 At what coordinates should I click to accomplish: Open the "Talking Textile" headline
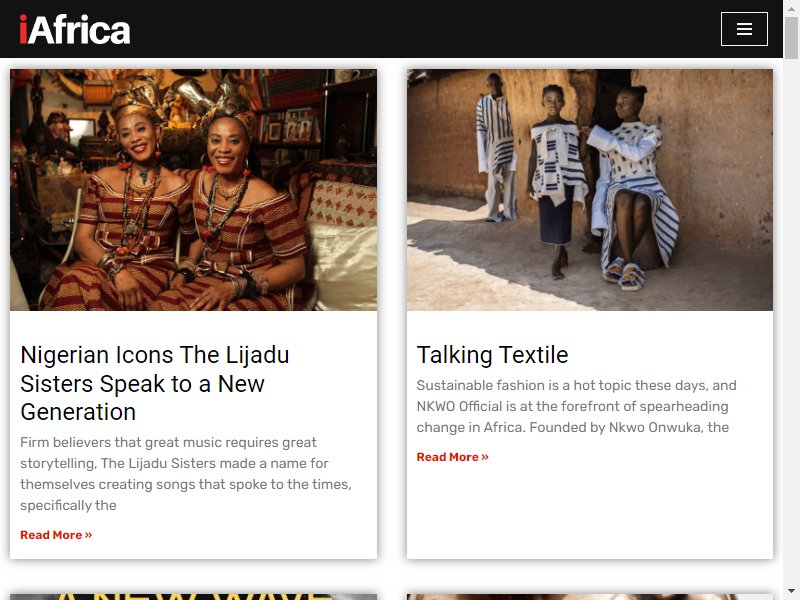click(492, 355)
